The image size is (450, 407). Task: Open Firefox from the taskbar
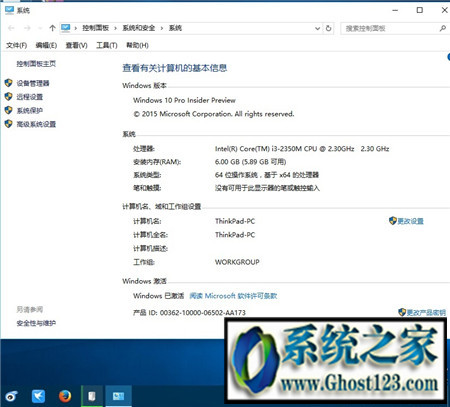pos(65,396)
